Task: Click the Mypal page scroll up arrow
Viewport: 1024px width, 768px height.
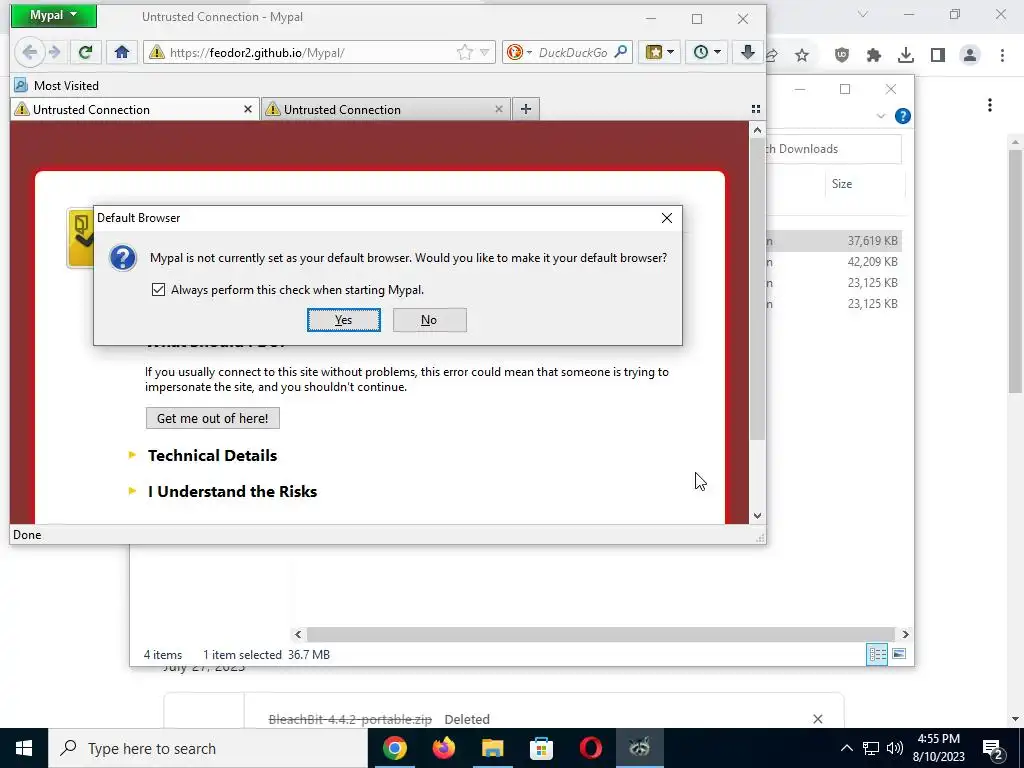Action: [757, 130]
